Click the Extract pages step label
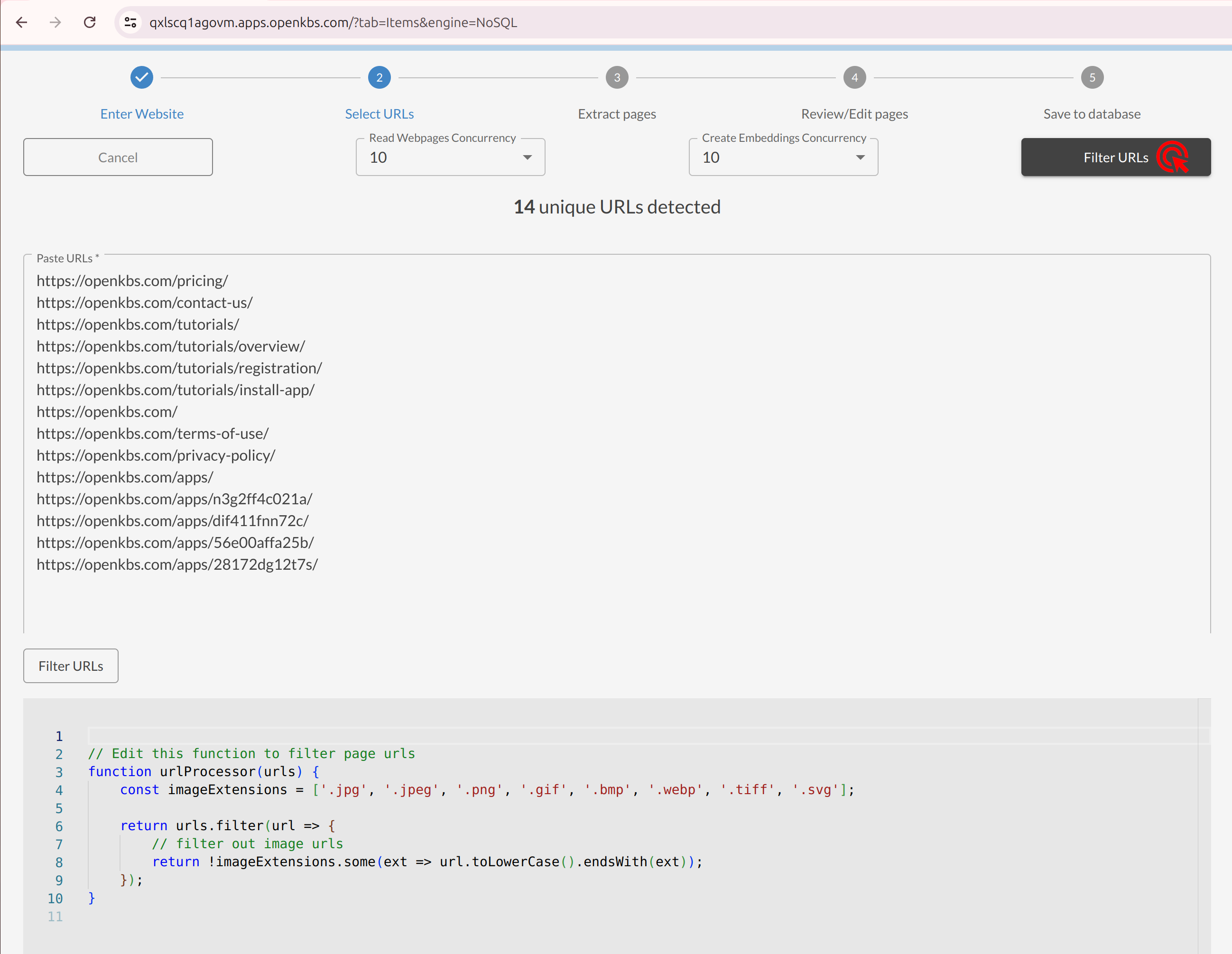This screenshot has width=1232, height=954. tap(617, 114)
